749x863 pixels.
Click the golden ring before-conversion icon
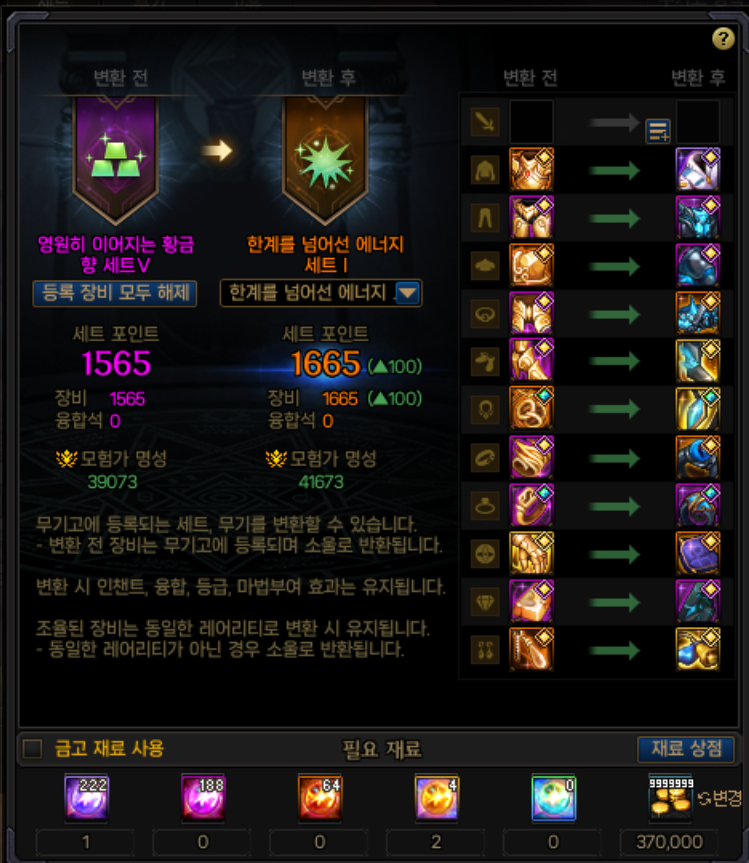coord(531,505)
